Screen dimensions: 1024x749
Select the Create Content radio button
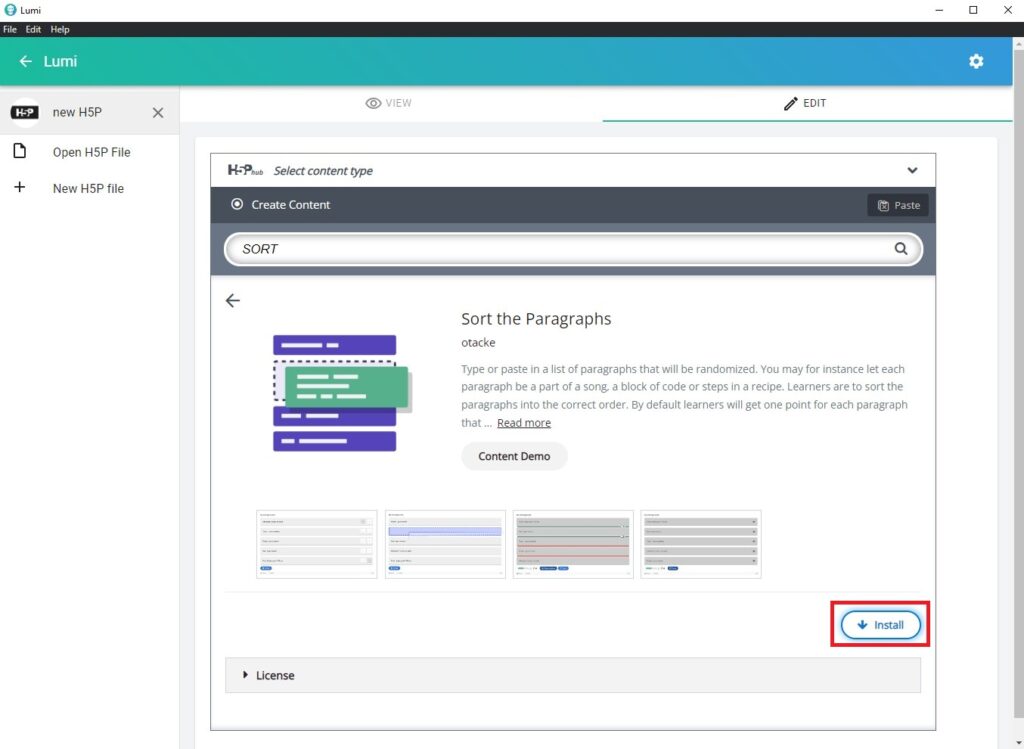coord(237,204)
